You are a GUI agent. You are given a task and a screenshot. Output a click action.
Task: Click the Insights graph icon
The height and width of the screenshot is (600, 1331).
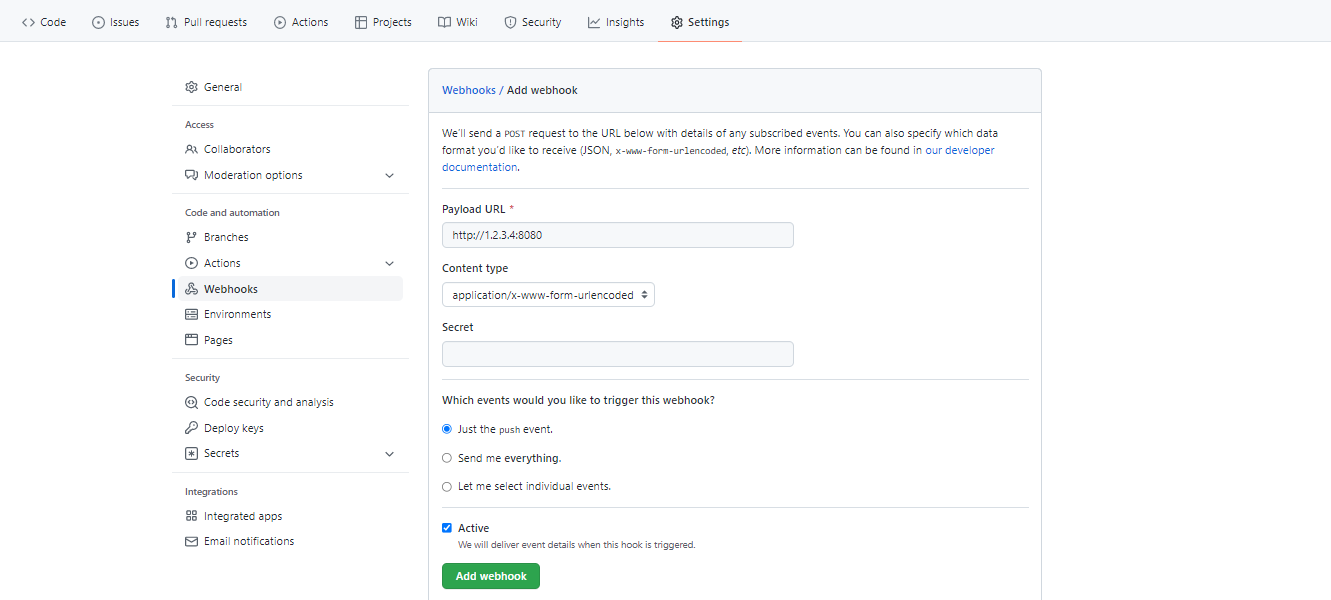click(594, 22)
